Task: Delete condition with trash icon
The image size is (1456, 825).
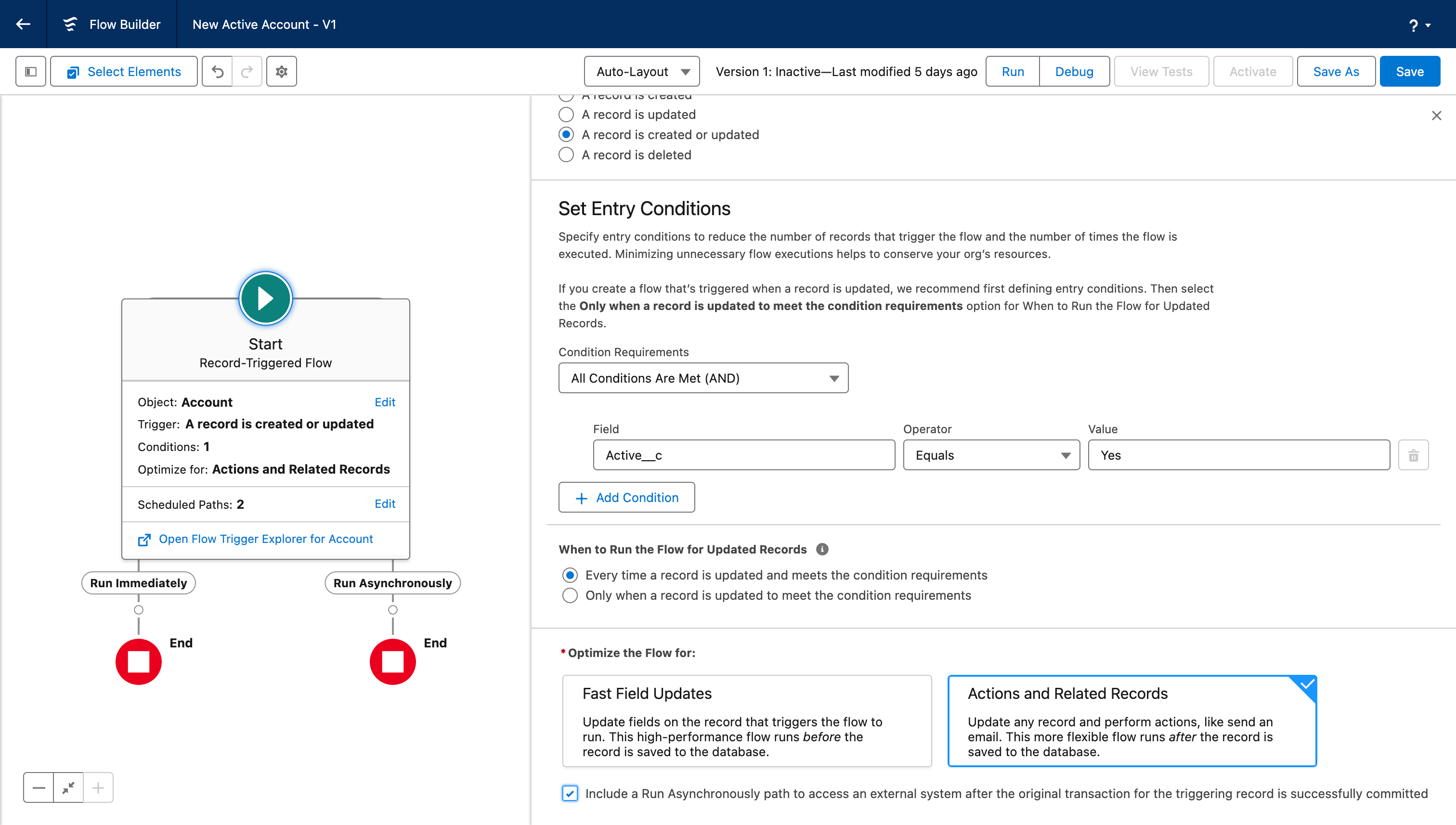Action: (x=1414, y=455)
